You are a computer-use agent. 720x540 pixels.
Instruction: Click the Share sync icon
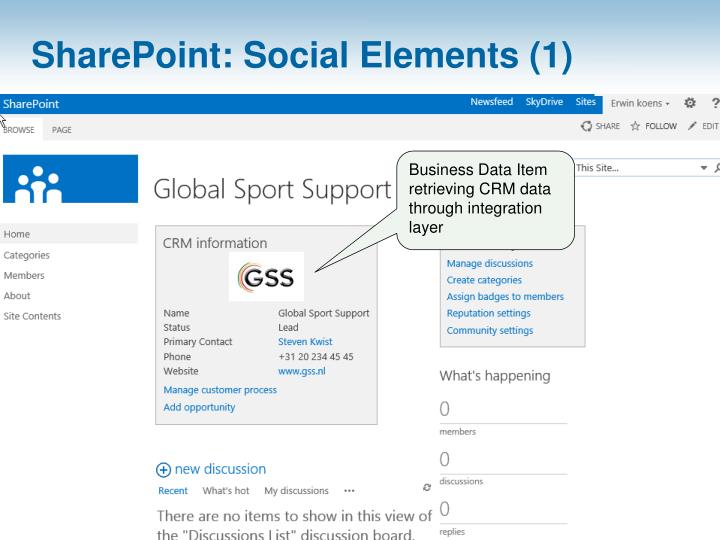[x=586, y=126]
